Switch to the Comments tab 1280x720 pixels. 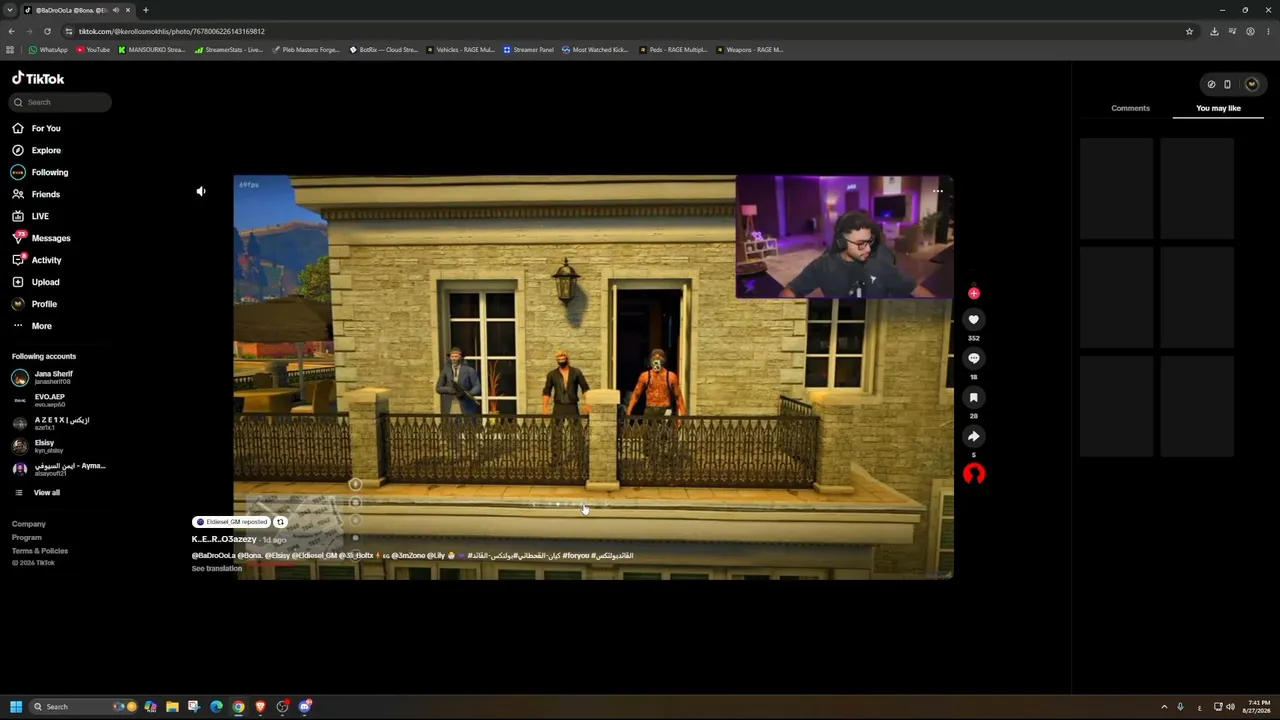(1130, 108)
